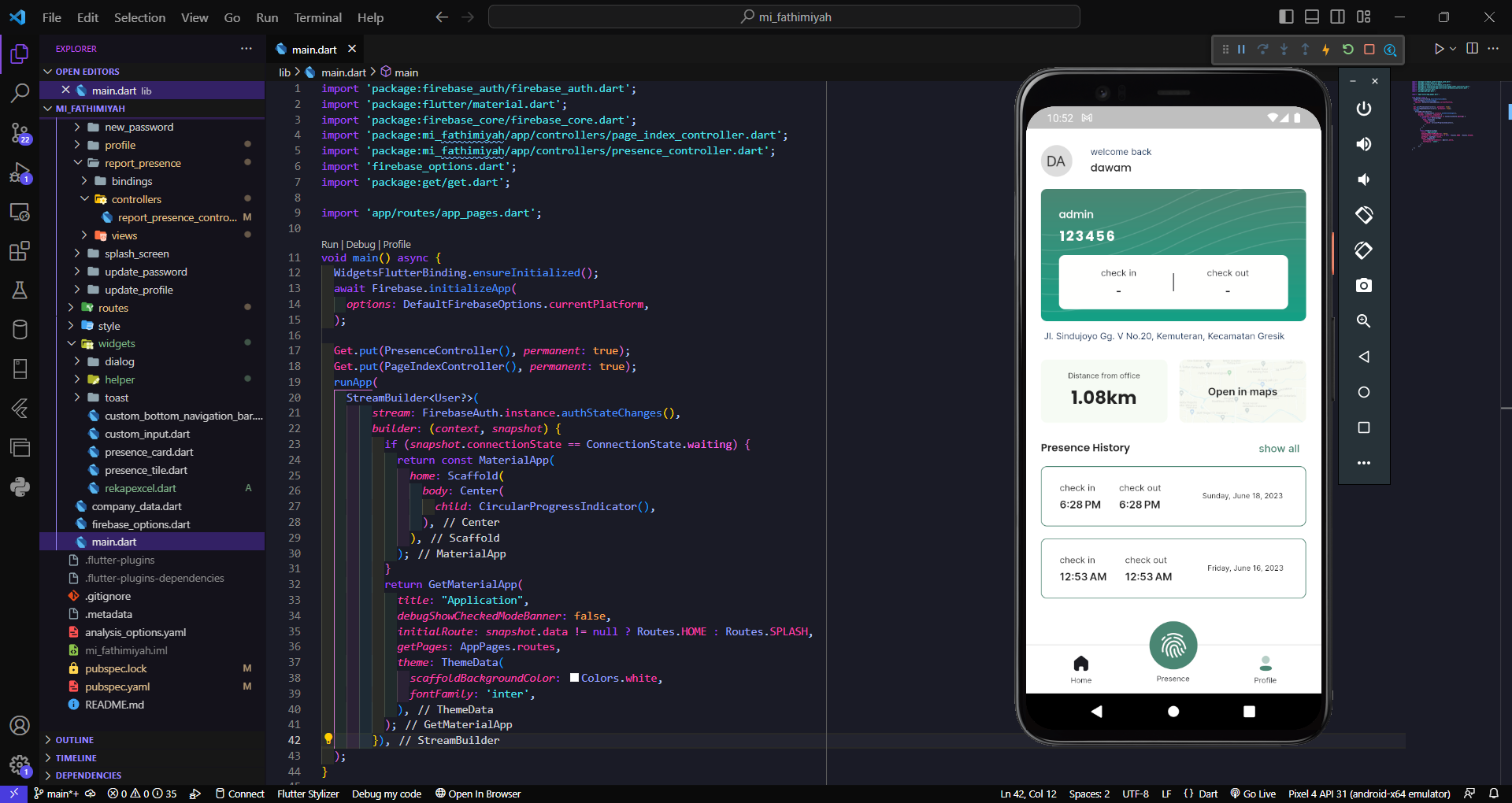Stop the debug session with the red square
The image size is (1512, 803).
(x=1369, y=50)
